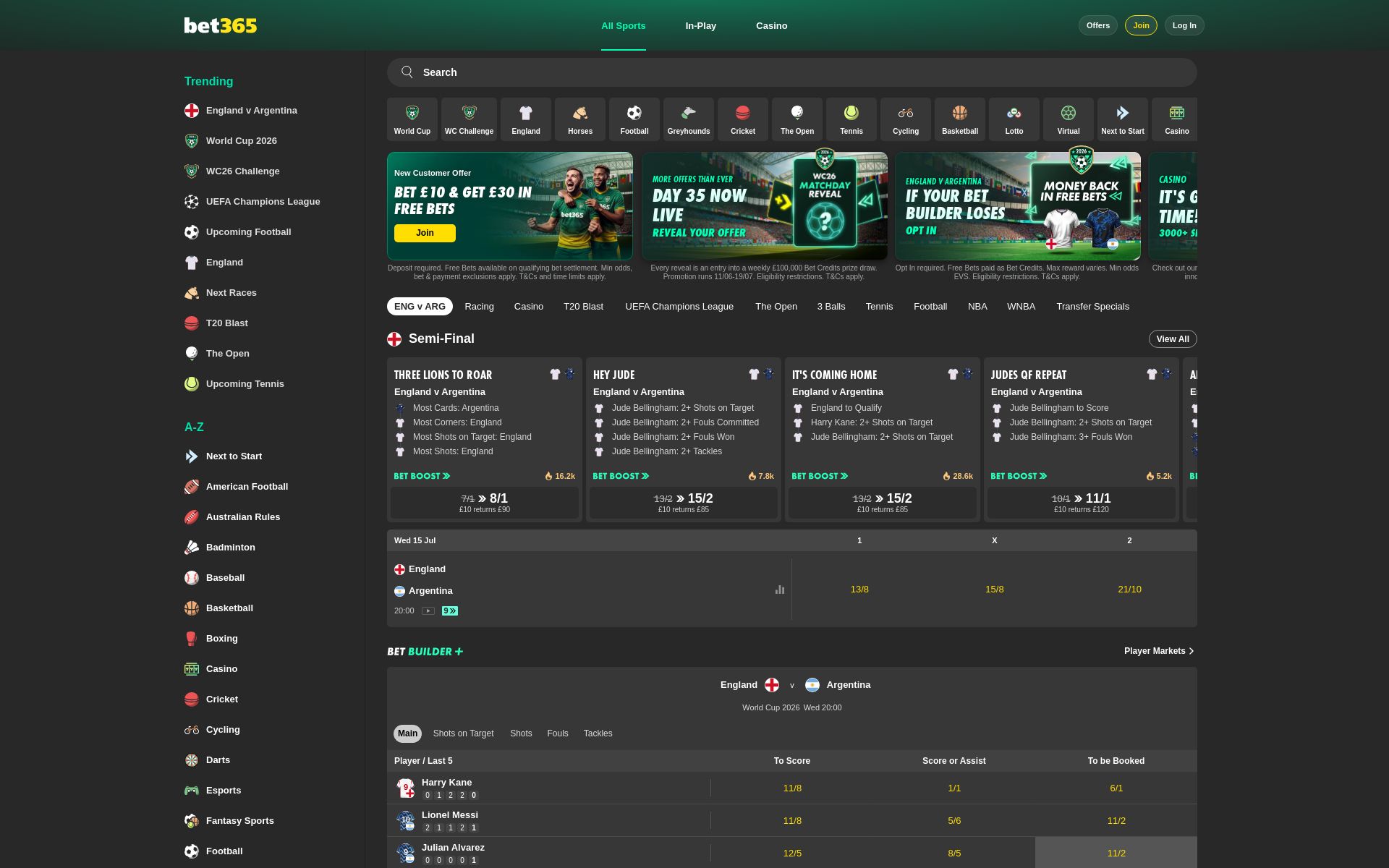Click the Log In button
This screenshot has height=868, width=1389.
pos(1184,25)
